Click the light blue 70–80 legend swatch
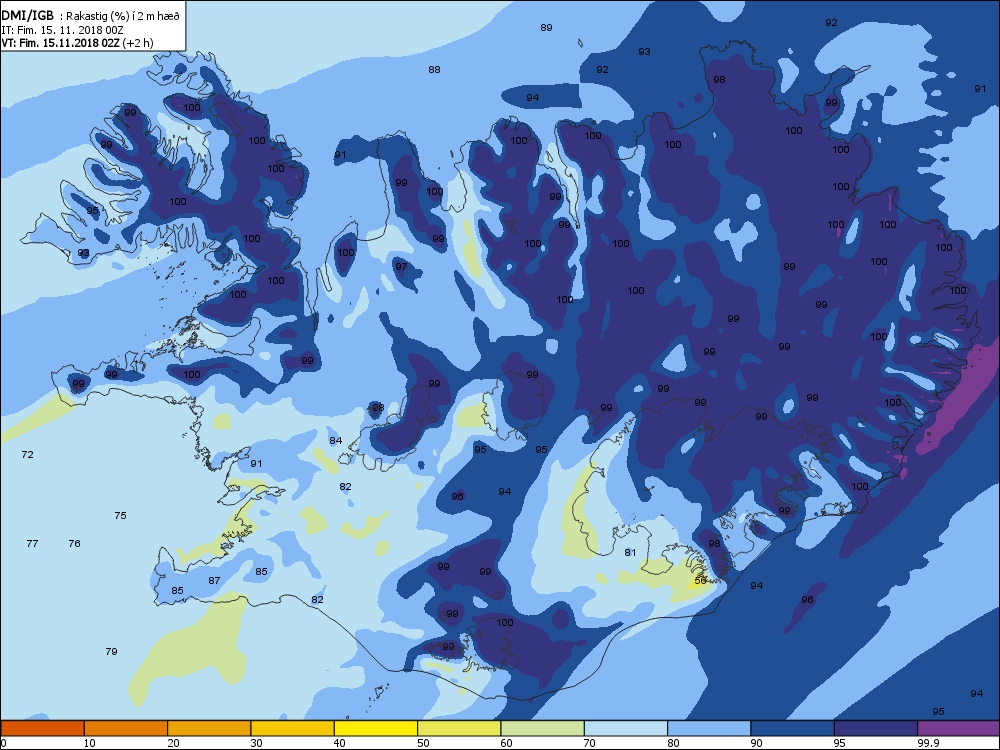The height and width of the screenshot is (750, 1000). (x=626, y=728)
